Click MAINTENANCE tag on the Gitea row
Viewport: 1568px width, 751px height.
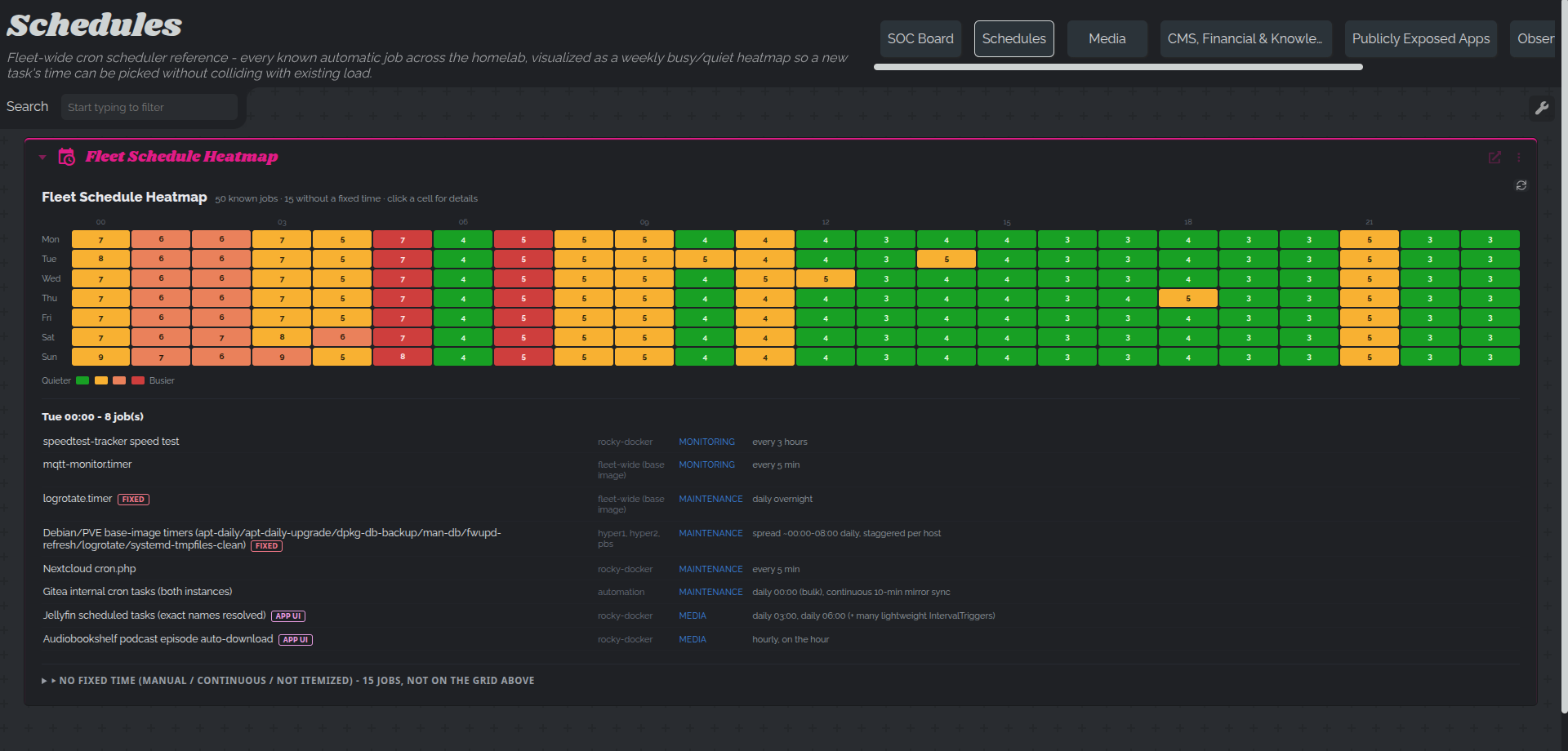pos(711,592)
